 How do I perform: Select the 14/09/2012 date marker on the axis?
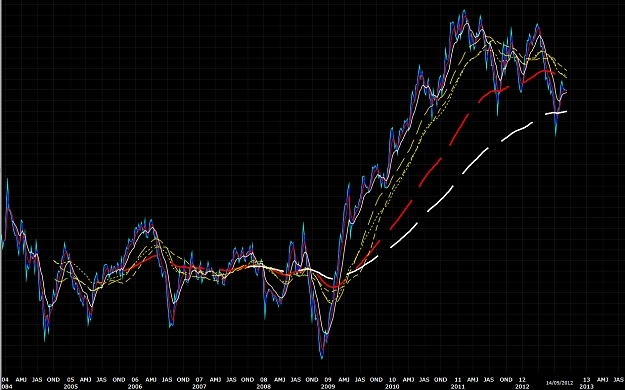point(560,383)
